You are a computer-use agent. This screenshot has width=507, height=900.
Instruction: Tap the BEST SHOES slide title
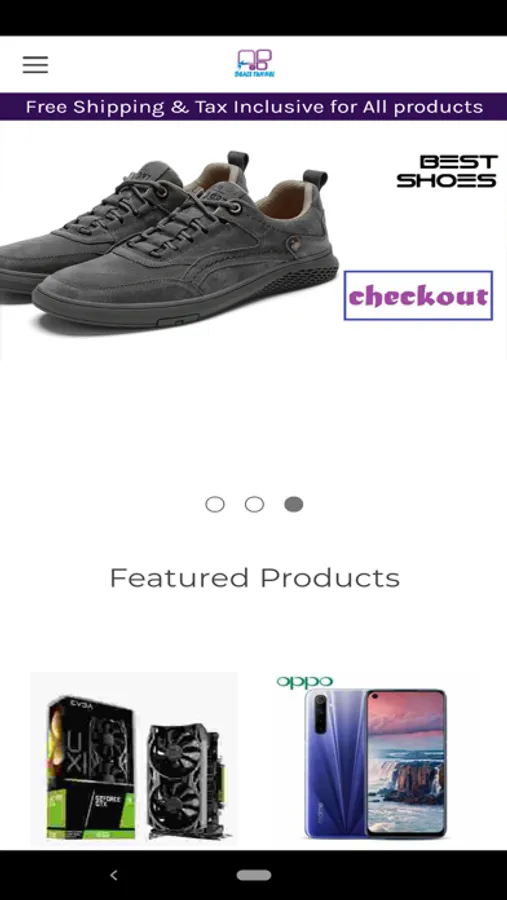(447, 171)
